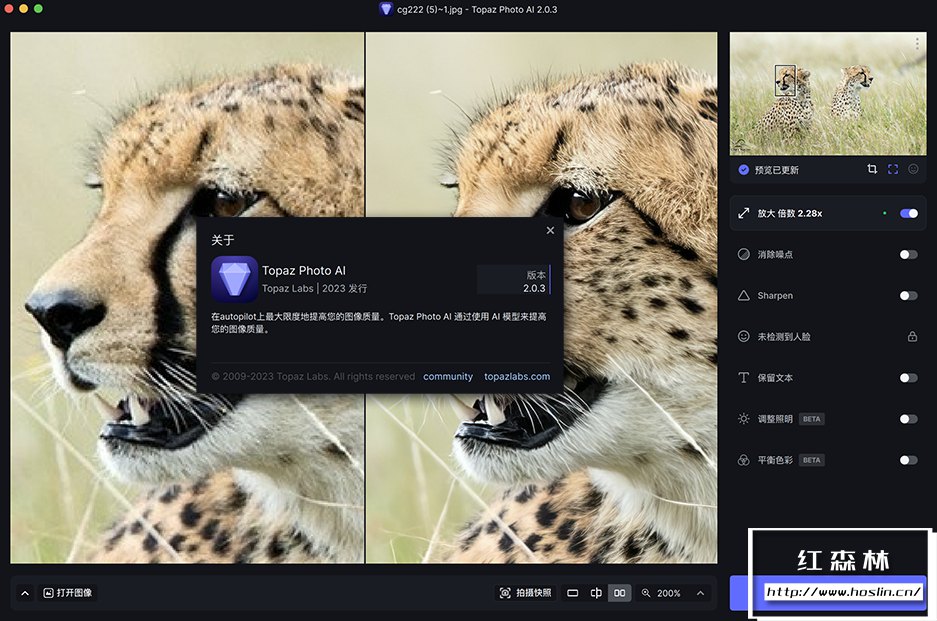Image resolution: width=937 pixels, height=621 pixels.
Task: Visit the topazlabs.com link
Action: coord(517,377)
